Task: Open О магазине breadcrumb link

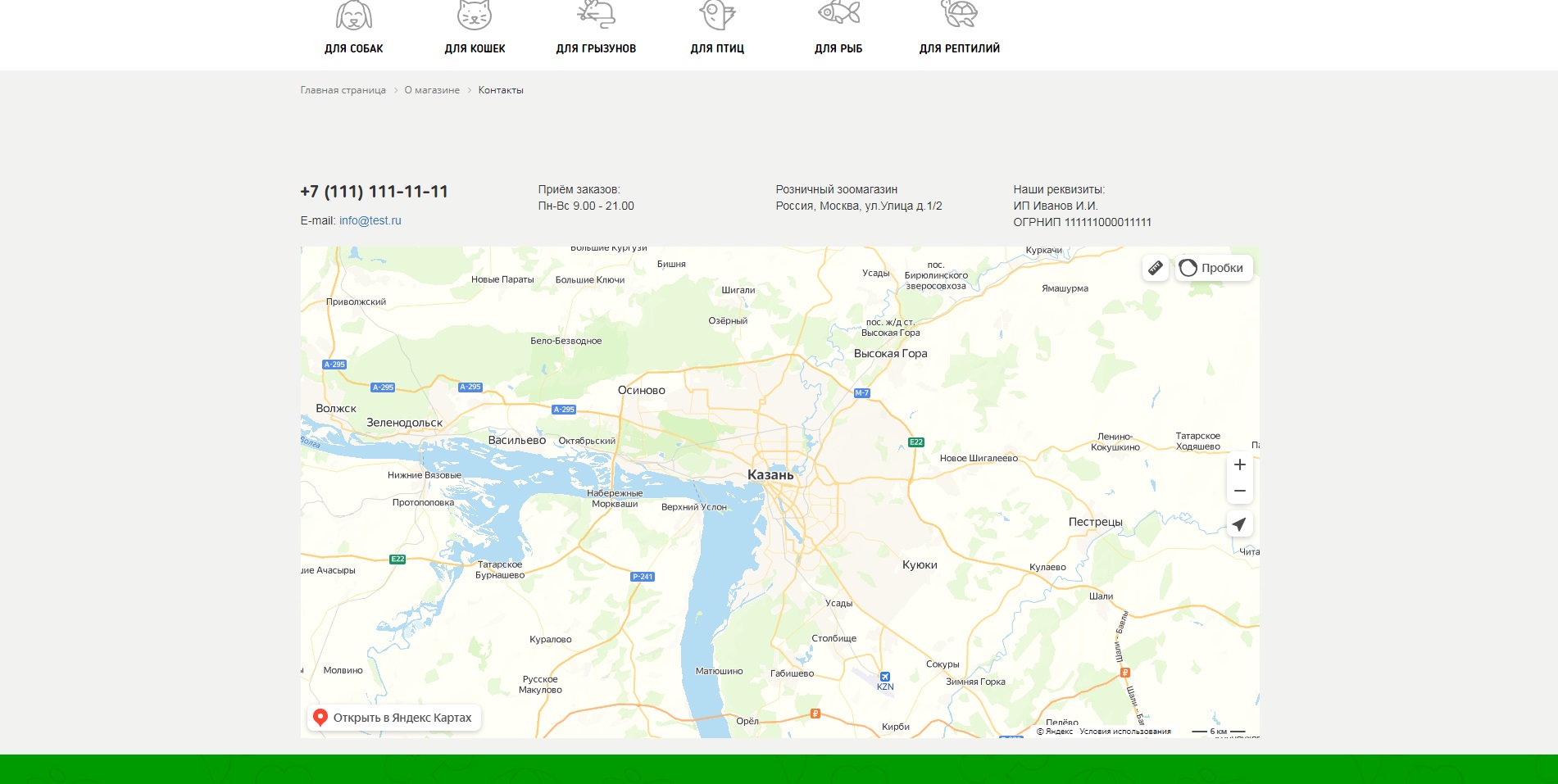Action: [431, 90]
